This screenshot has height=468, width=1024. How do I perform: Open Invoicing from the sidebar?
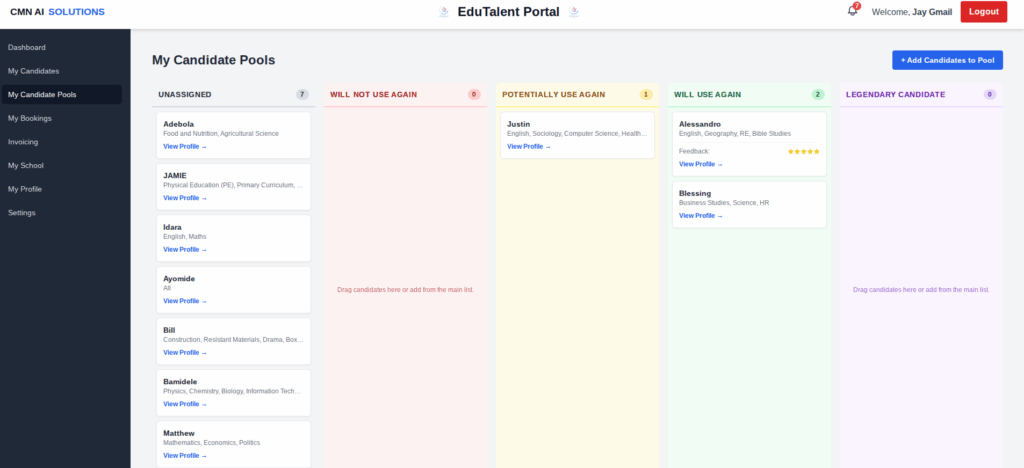[23, 142]
